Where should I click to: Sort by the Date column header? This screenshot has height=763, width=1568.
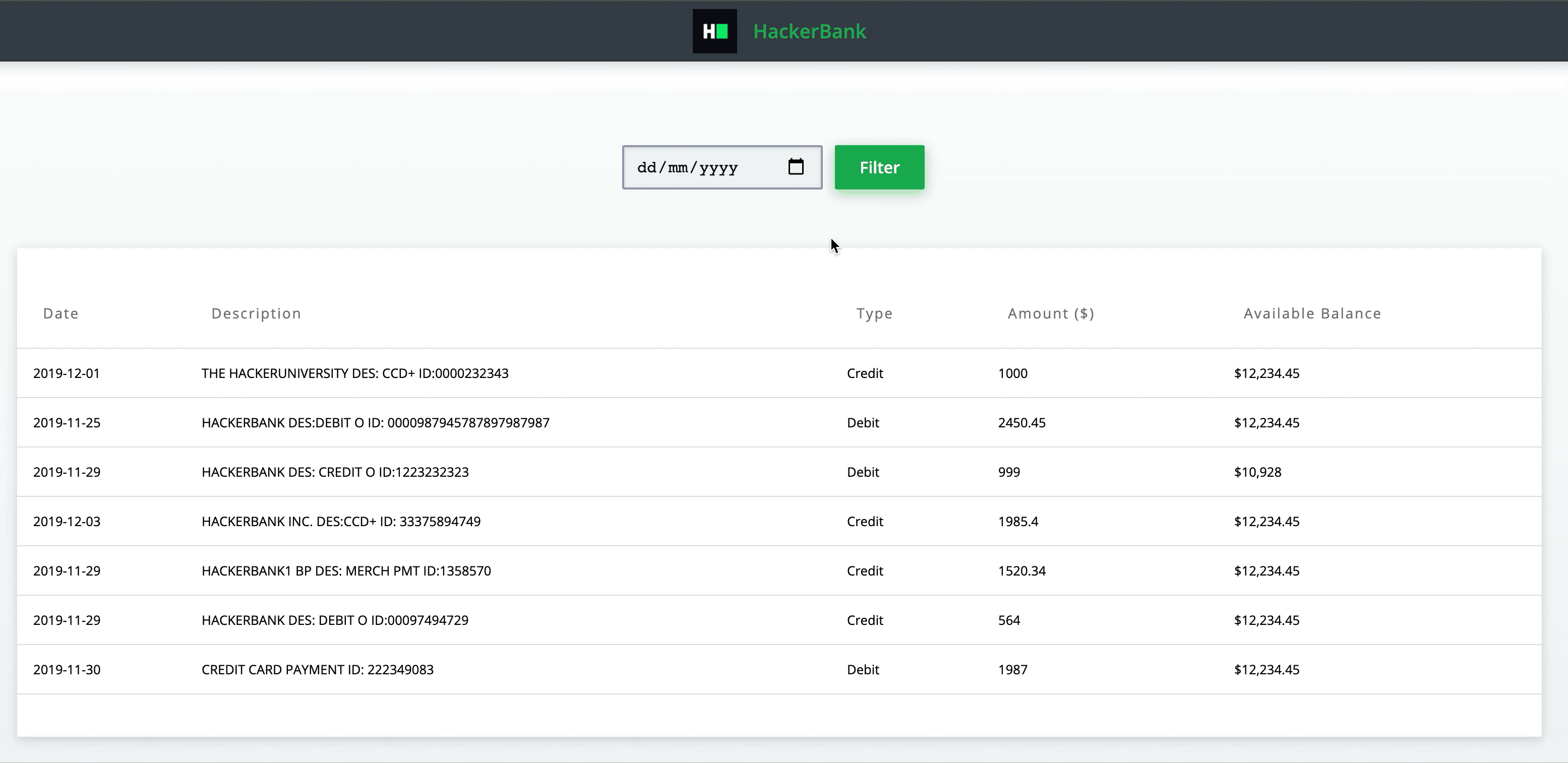point(61,313)
